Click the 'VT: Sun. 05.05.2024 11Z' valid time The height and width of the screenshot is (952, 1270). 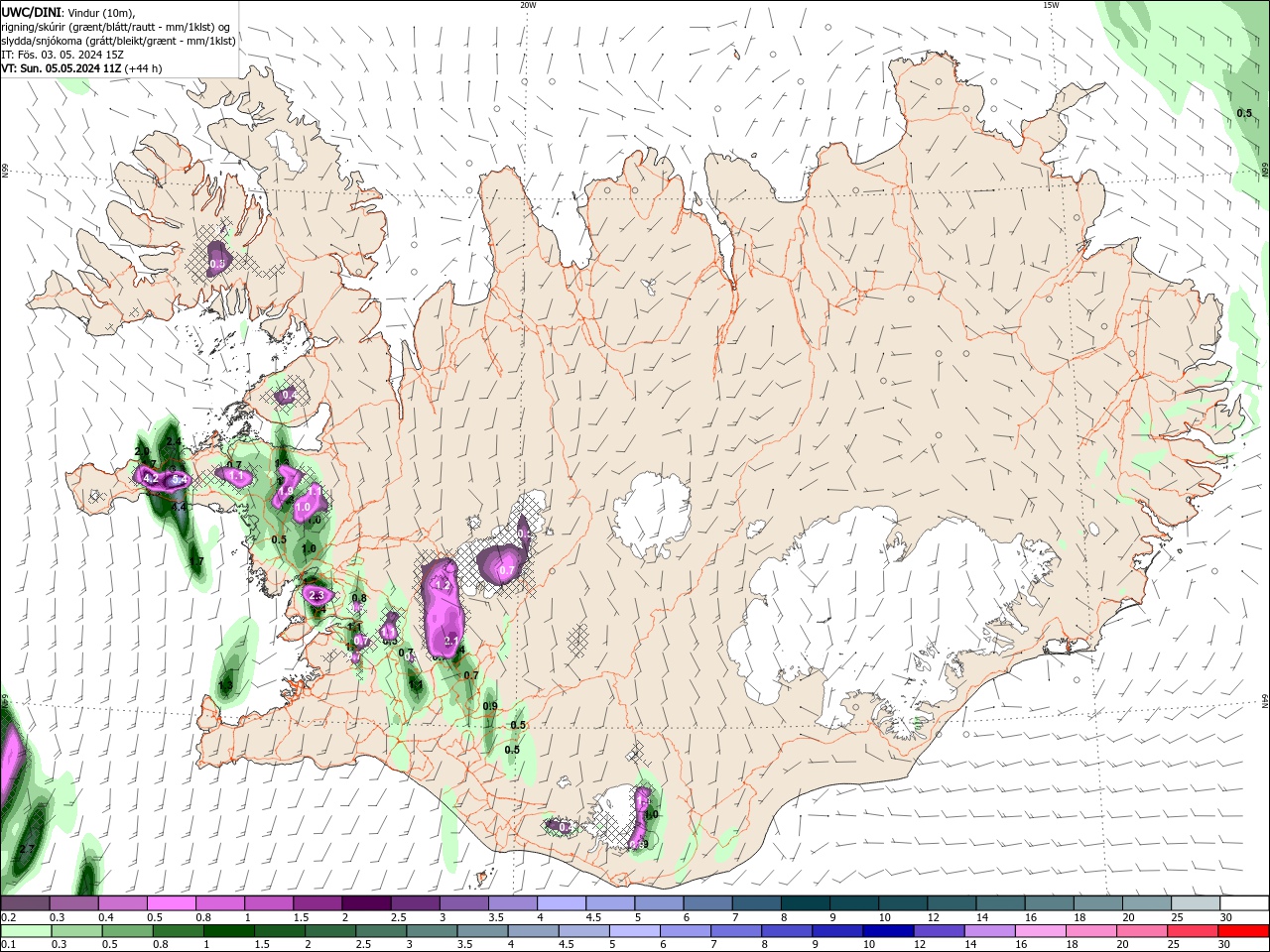click(x=62, y=68)
